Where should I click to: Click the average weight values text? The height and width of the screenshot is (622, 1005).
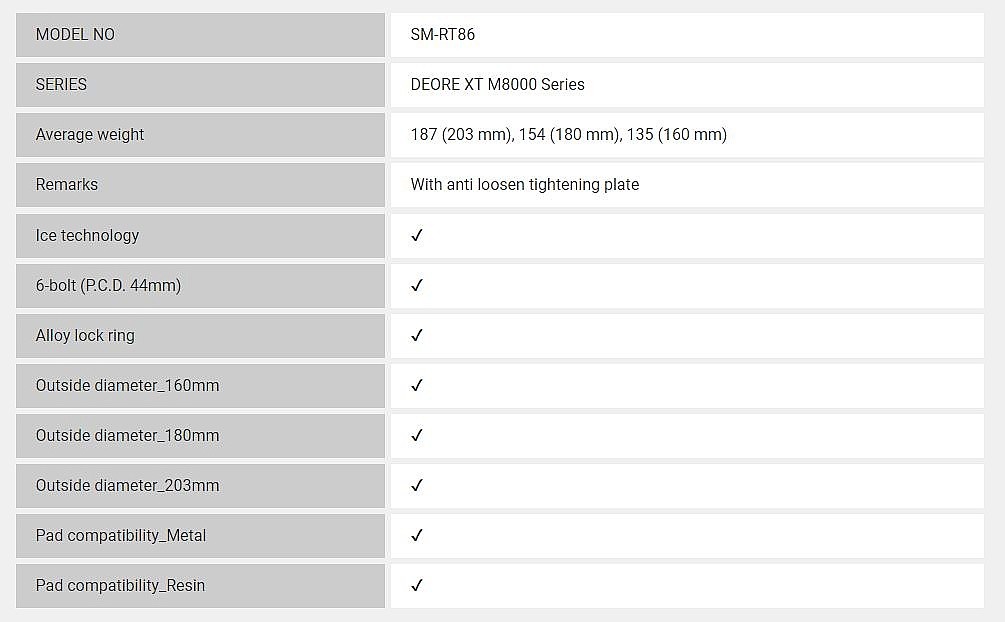pyautogui.click(x=568, y=134)
